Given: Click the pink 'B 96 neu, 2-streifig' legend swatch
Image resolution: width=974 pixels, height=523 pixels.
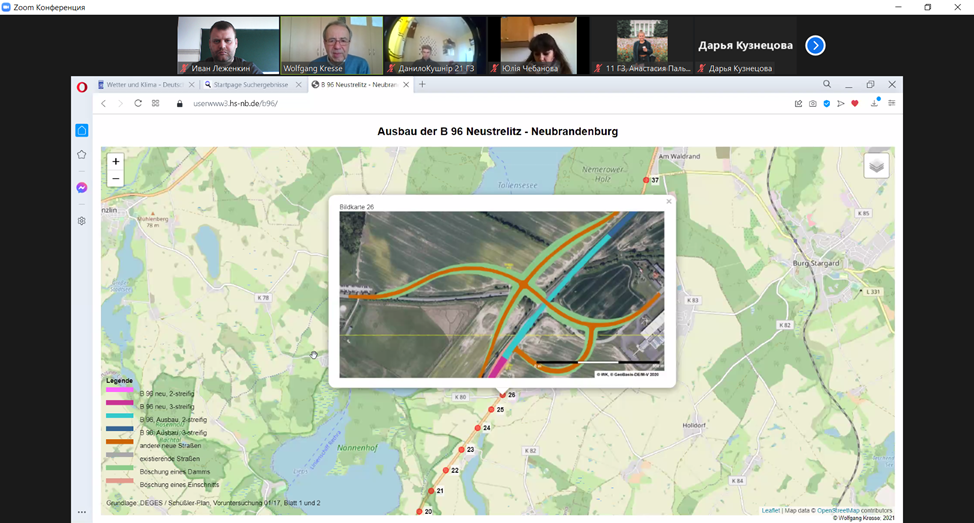Looking at the screenshot, I should point(119,390).
